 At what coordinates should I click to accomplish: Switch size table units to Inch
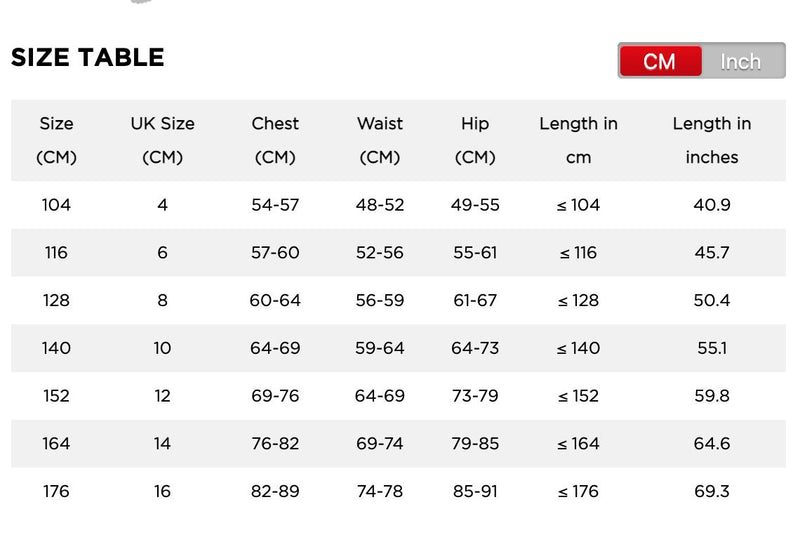741,61
